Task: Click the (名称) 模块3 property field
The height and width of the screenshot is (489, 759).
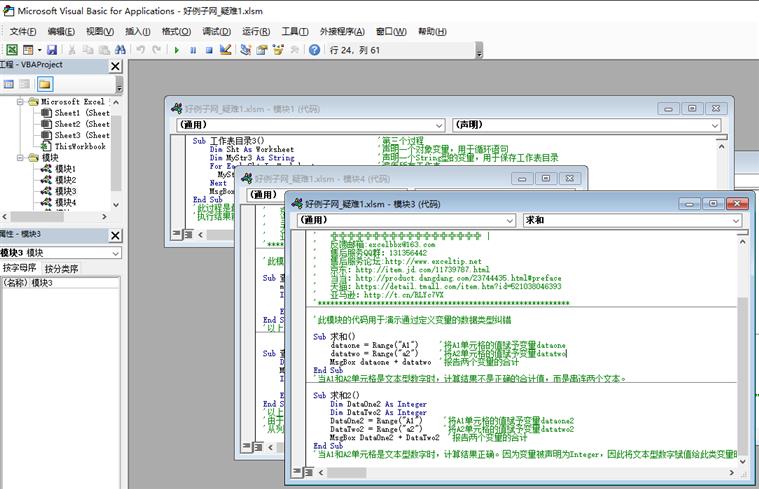Action: [x=60, y=283]
